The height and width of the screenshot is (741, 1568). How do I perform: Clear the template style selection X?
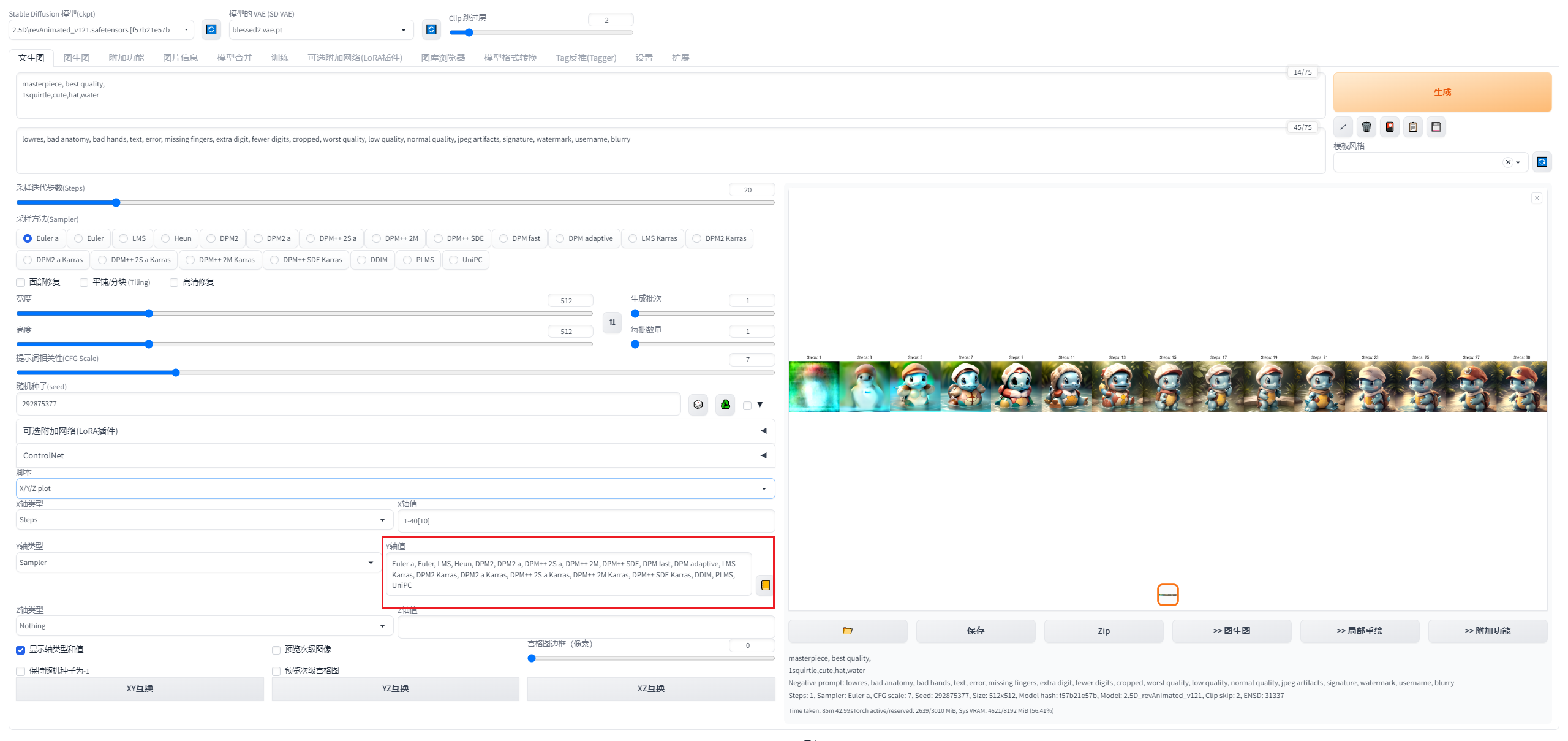pos(1508,162)
